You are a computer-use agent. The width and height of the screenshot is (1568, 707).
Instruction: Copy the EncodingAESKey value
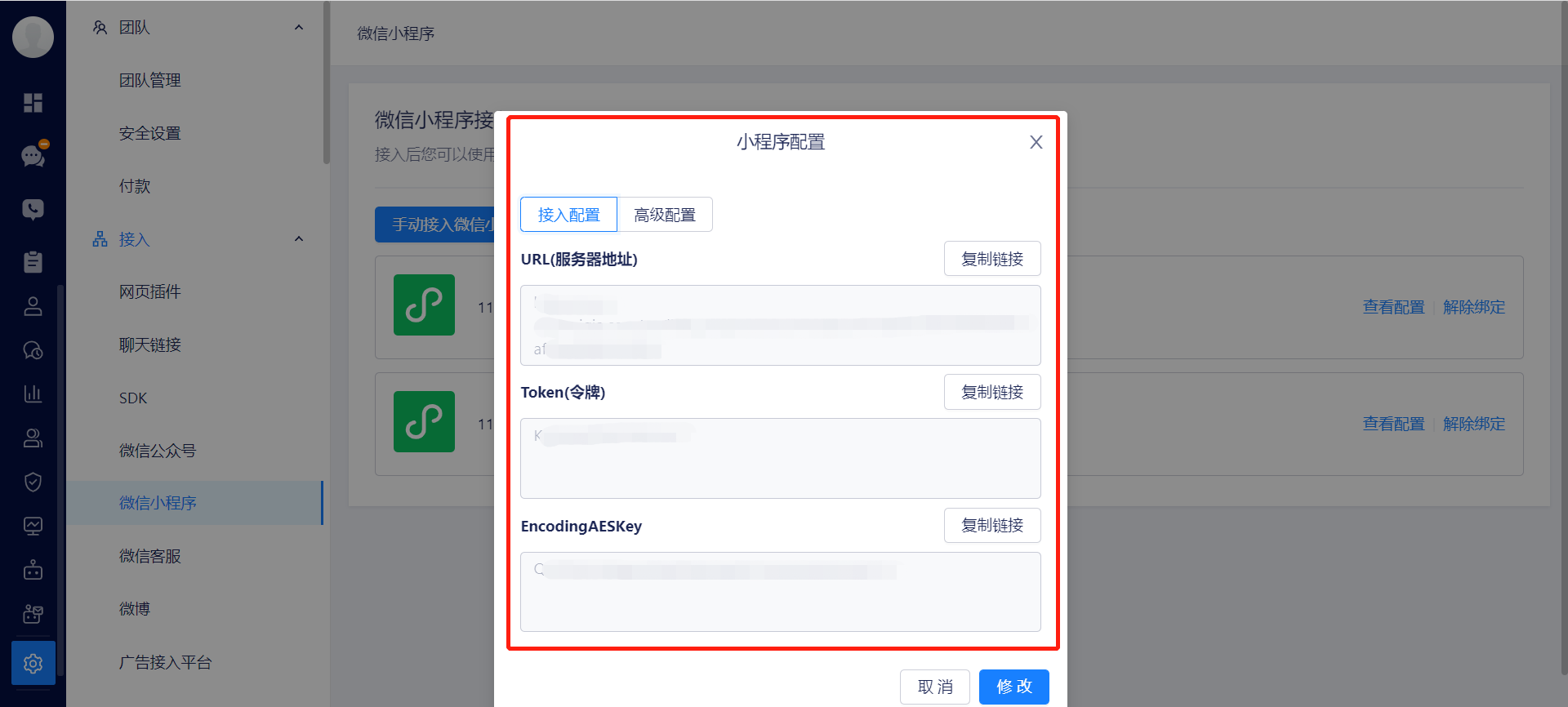click(991, 526)
